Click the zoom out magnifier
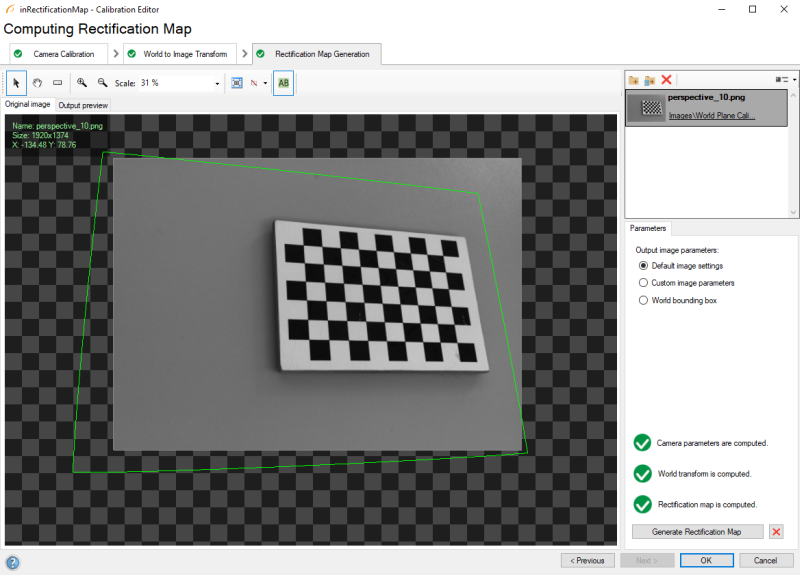The height and width of the screenshot is (575, 800). 102,83
